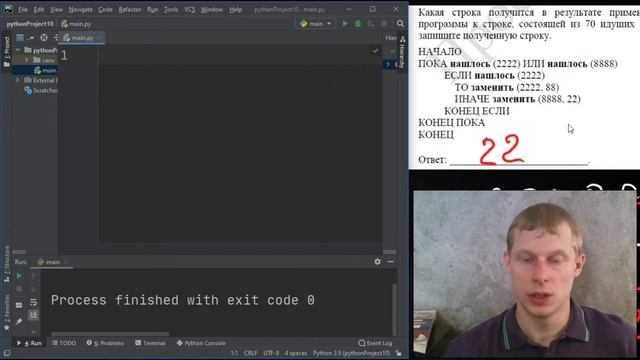This screenshot has height=360, width=640.
Task: Open the Run tool window button
Action: click(x=29, y=343)
